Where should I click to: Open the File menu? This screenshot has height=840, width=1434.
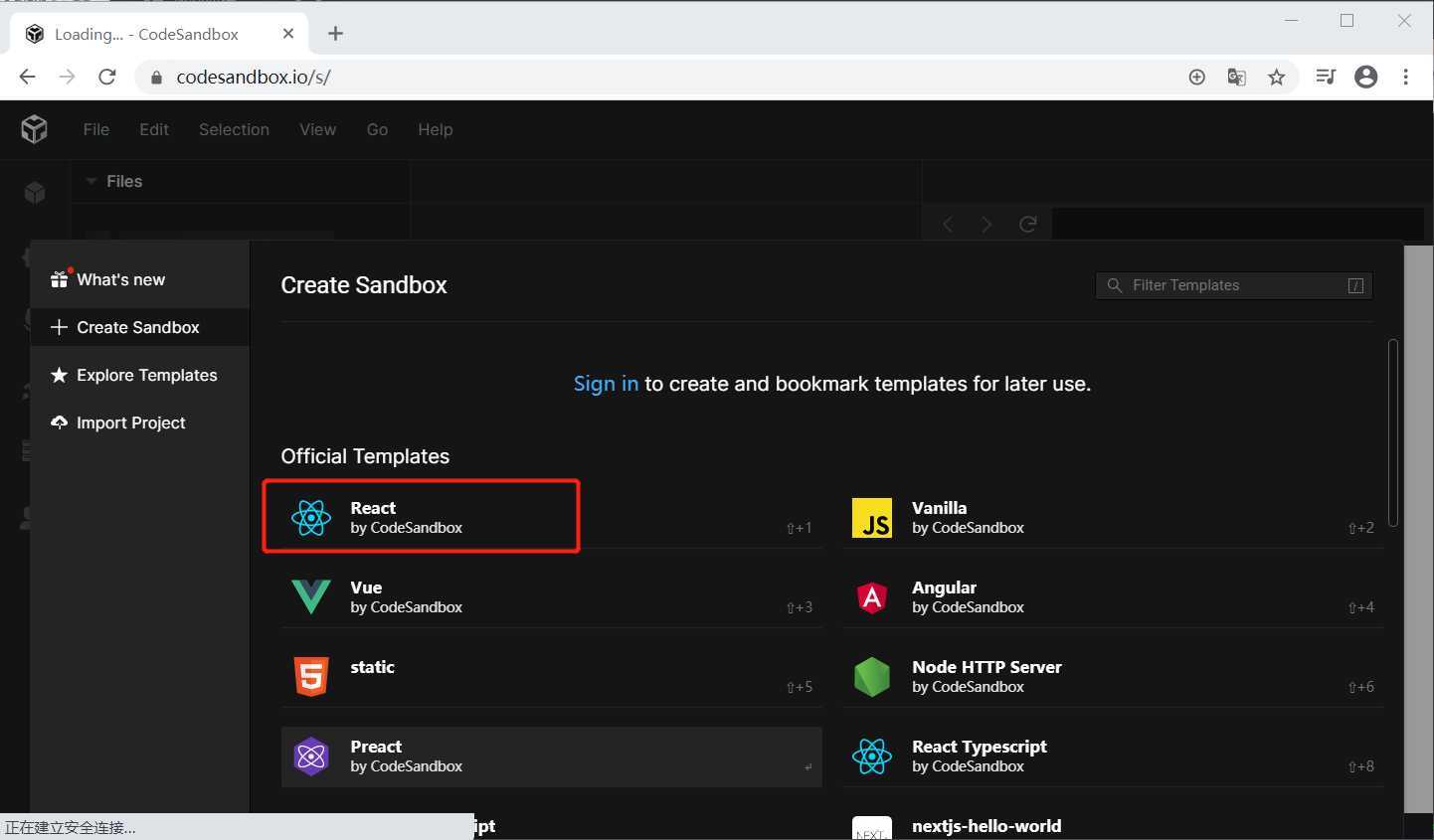pos(96,129)
